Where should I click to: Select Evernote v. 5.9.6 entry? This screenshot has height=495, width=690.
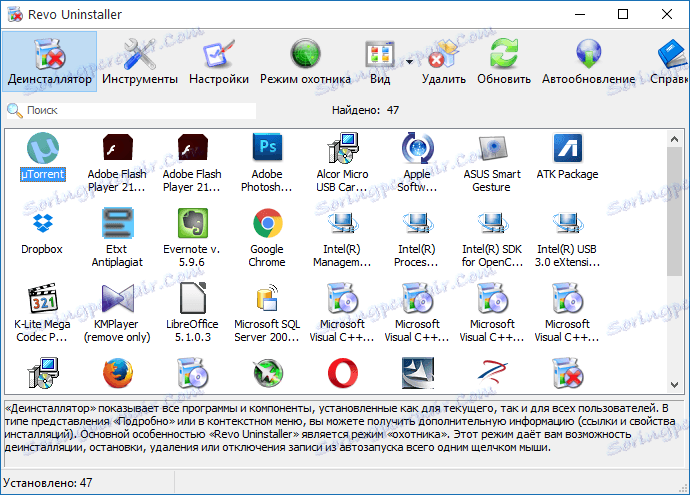(x=192, y=238)
